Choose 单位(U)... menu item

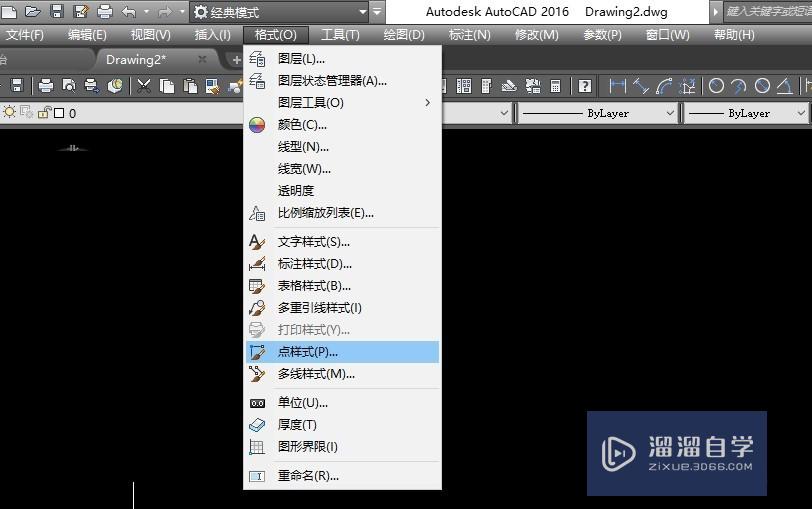click(342, 403)
